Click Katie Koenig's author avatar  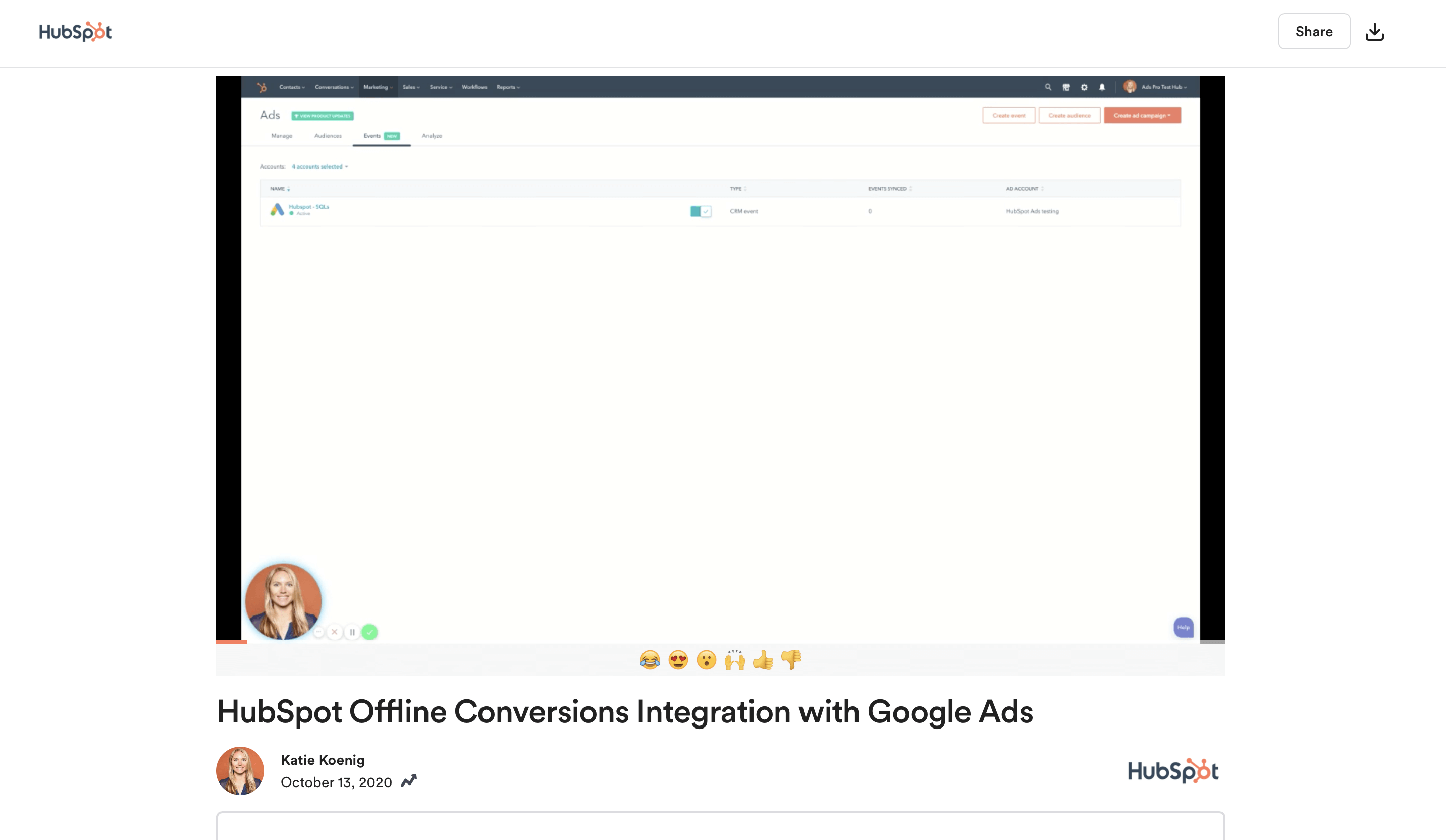click(x=240, y=770)
